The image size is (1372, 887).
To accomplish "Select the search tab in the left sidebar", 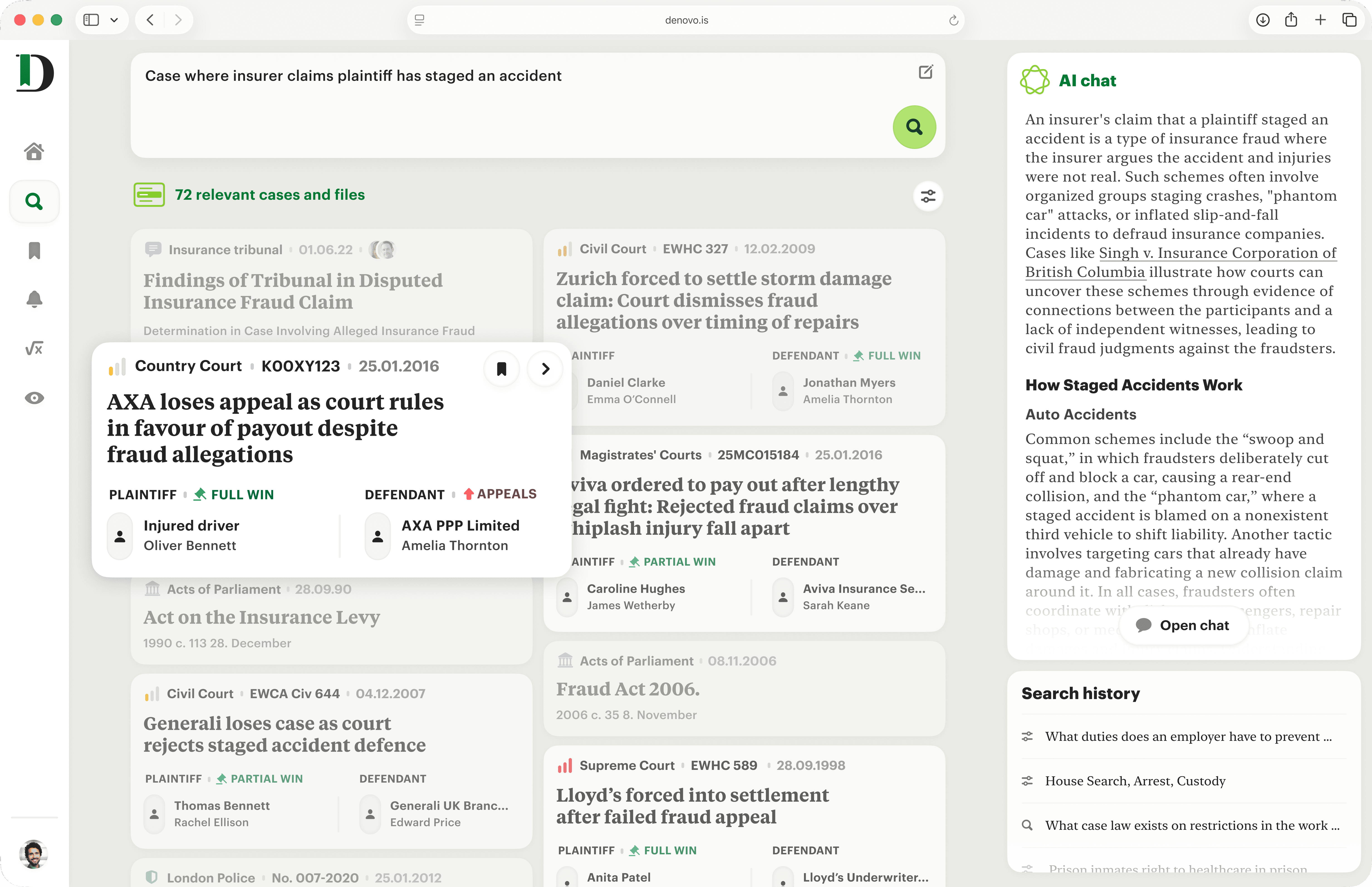I will (34, 202).
